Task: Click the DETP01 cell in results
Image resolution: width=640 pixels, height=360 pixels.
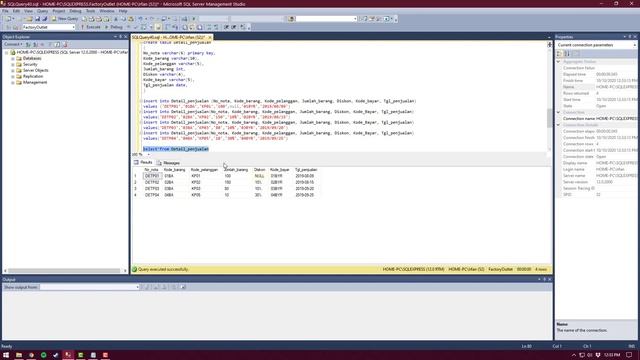Action: click(152, 176)
